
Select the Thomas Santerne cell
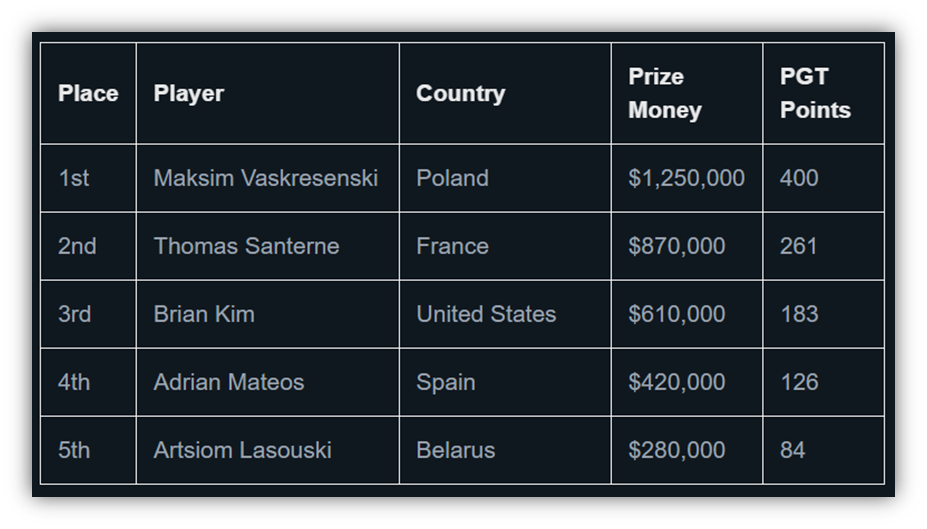[268, 246]
